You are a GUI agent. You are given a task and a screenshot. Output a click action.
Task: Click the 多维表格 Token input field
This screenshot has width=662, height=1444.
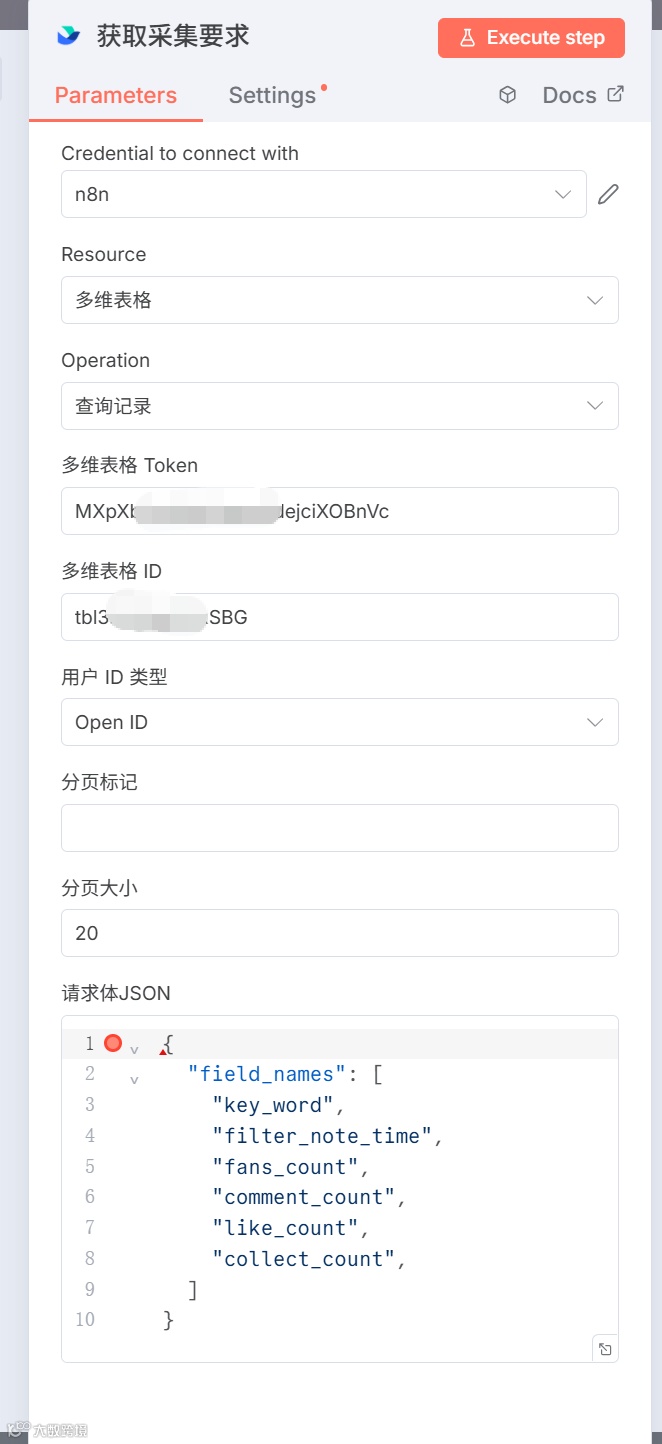point(340,511)
